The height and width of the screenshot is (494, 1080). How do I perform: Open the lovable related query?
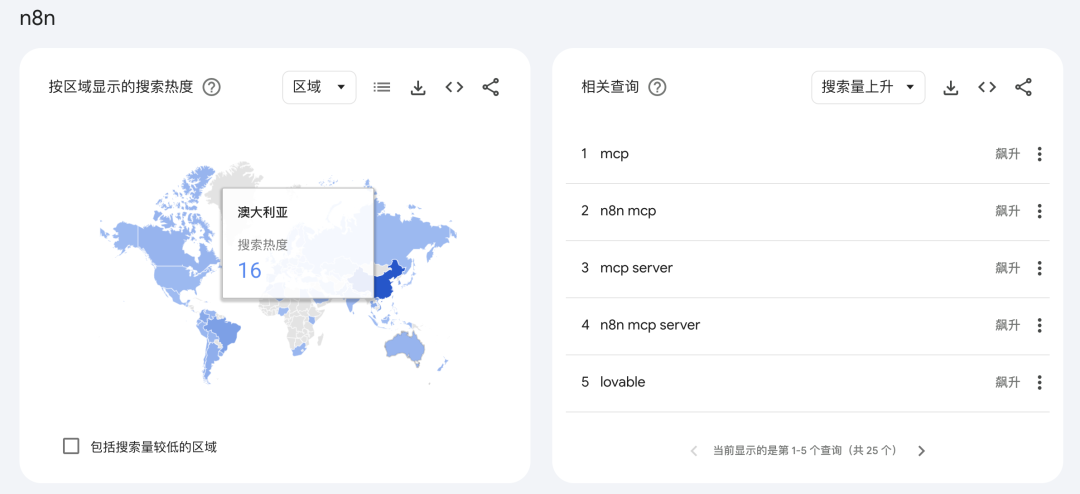click(623, 382)
